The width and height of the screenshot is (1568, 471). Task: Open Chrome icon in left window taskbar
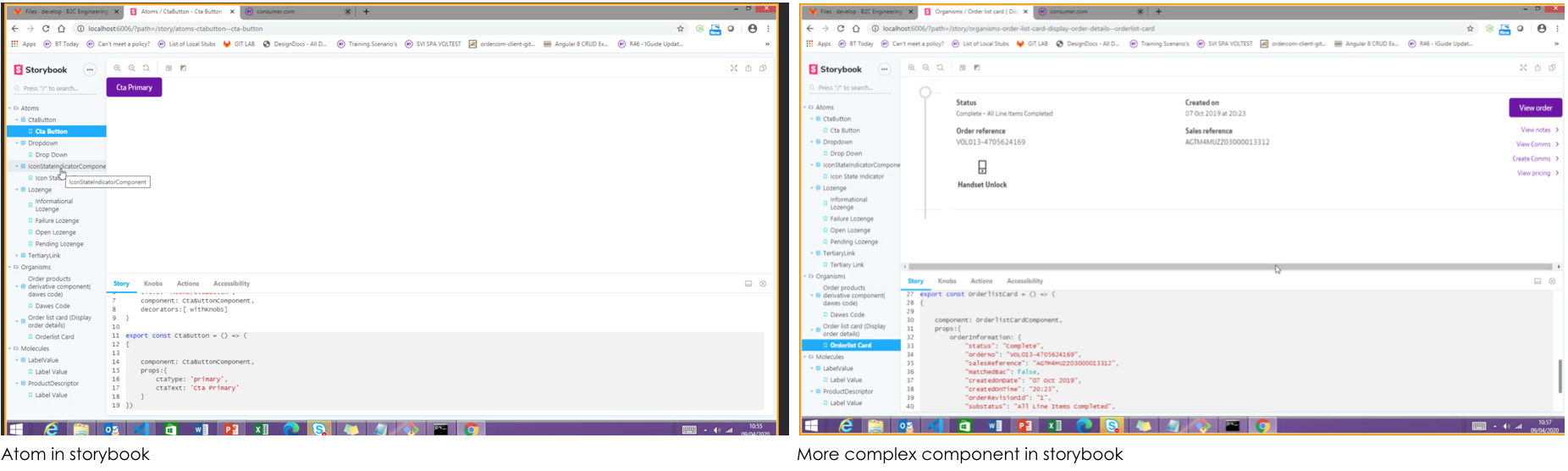pyautogui.click(x=471, y=429)
